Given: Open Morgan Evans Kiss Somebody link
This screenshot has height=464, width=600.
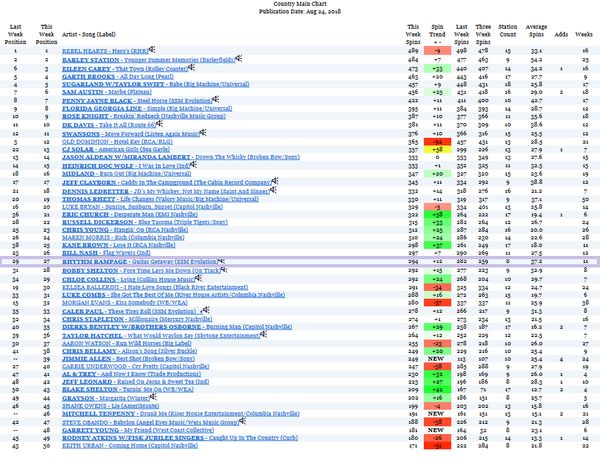Looking at the screenshot, I should 125,303.
